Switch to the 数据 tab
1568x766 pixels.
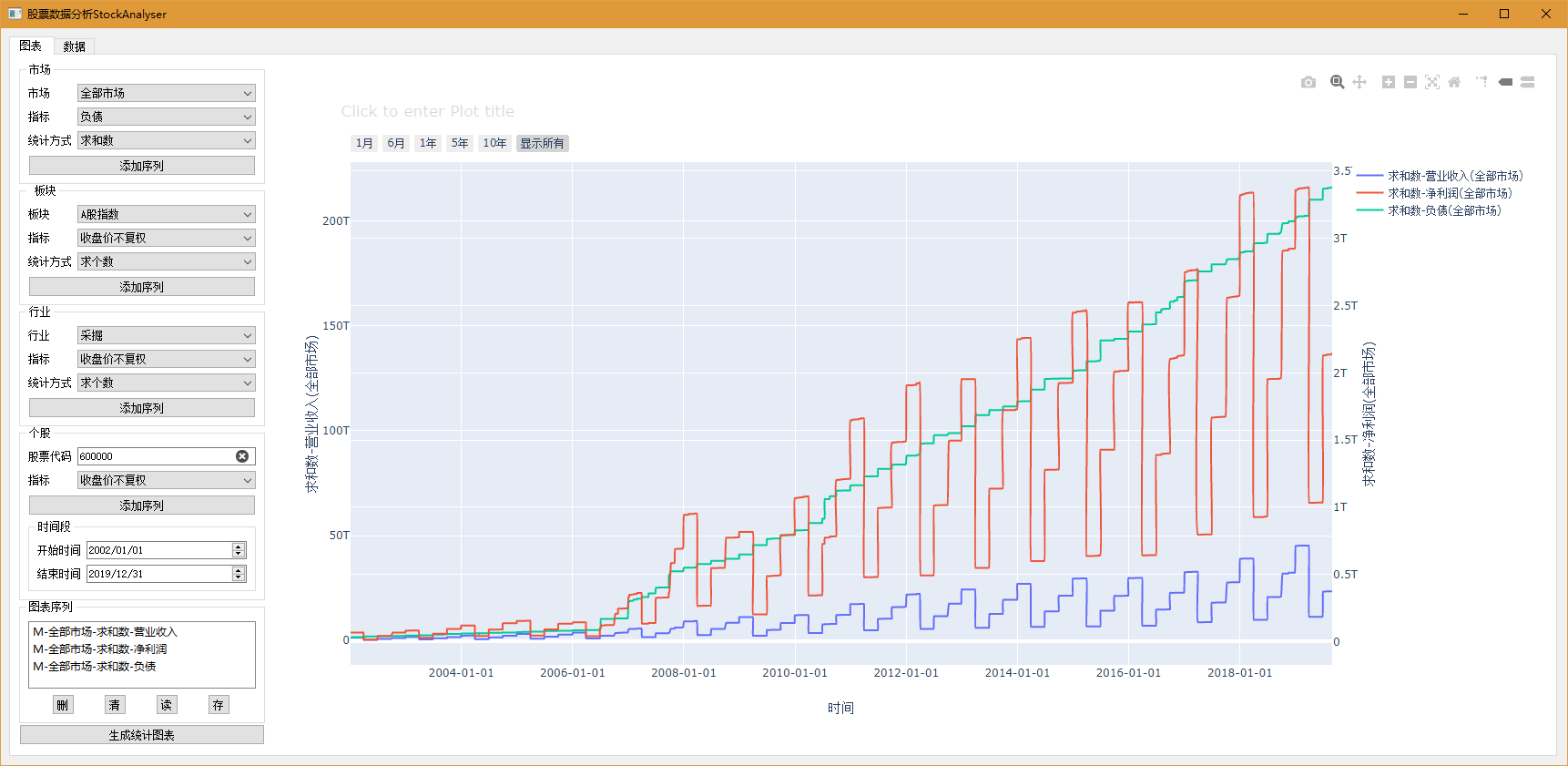click(x=74, y=46)
